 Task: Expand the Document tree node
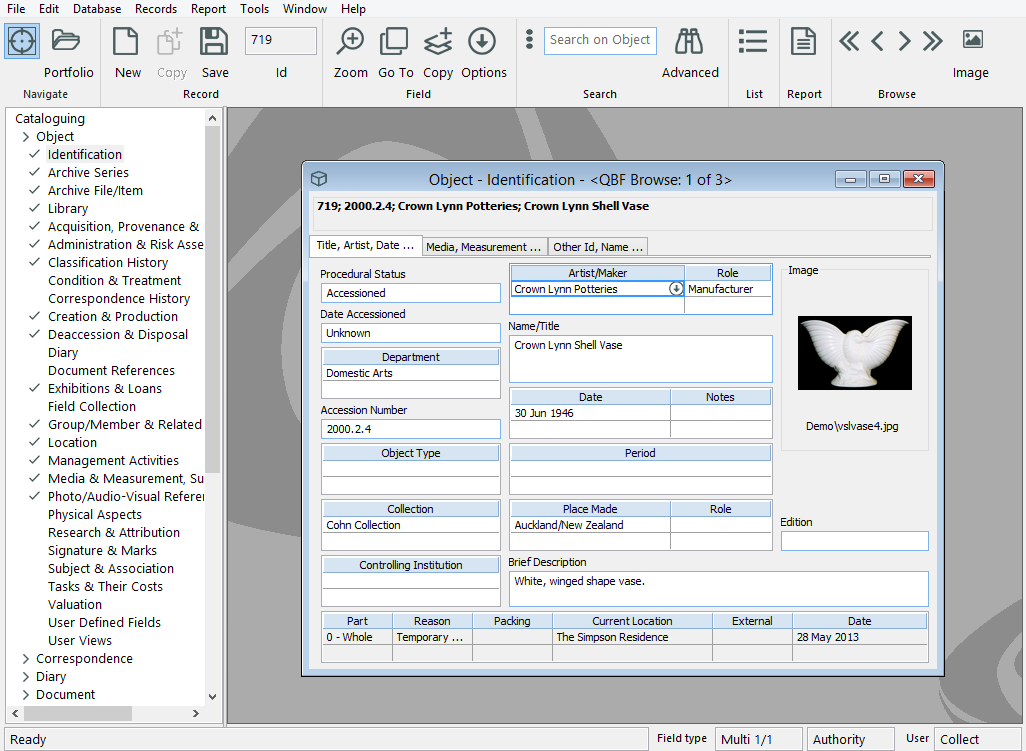point(26,695)
